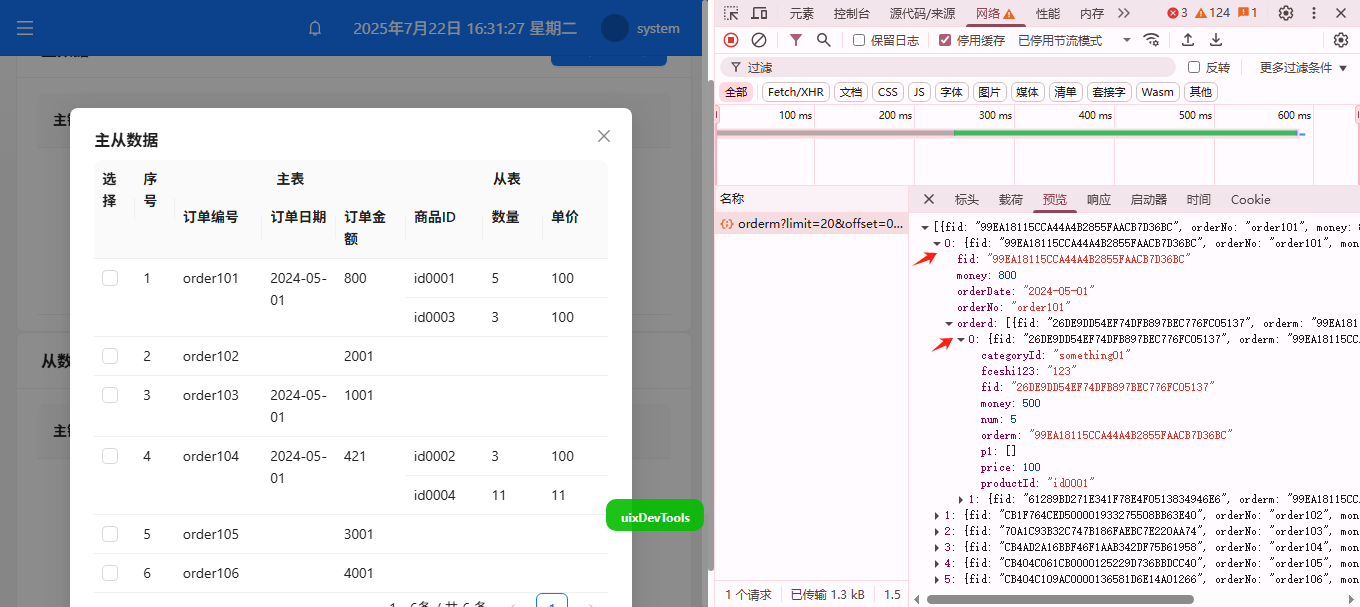Open the Cookie tab
This screenshot has height=607, width=1360.
tap(1251, 199)
